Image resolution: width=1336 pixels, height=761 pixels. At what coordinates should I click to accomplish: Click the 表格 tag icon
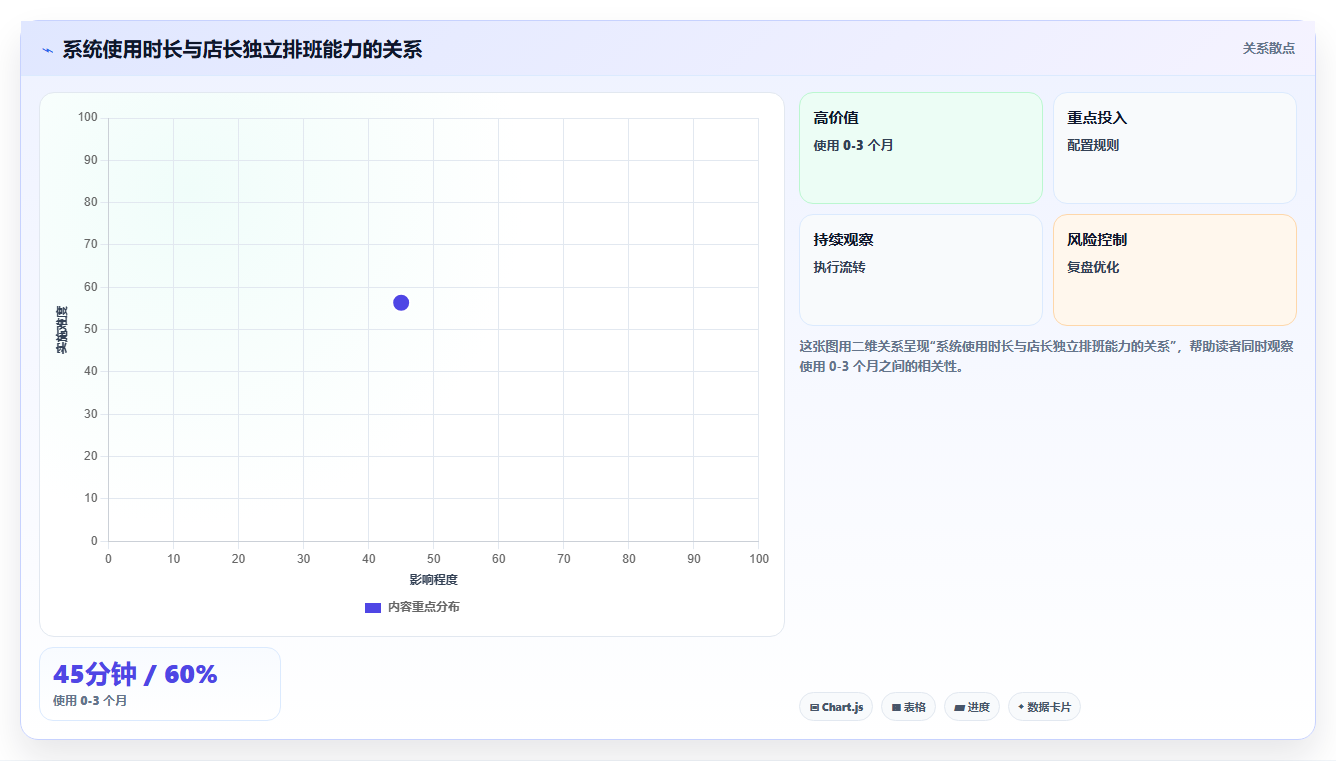pyautogui.click(x=896, y=708)
